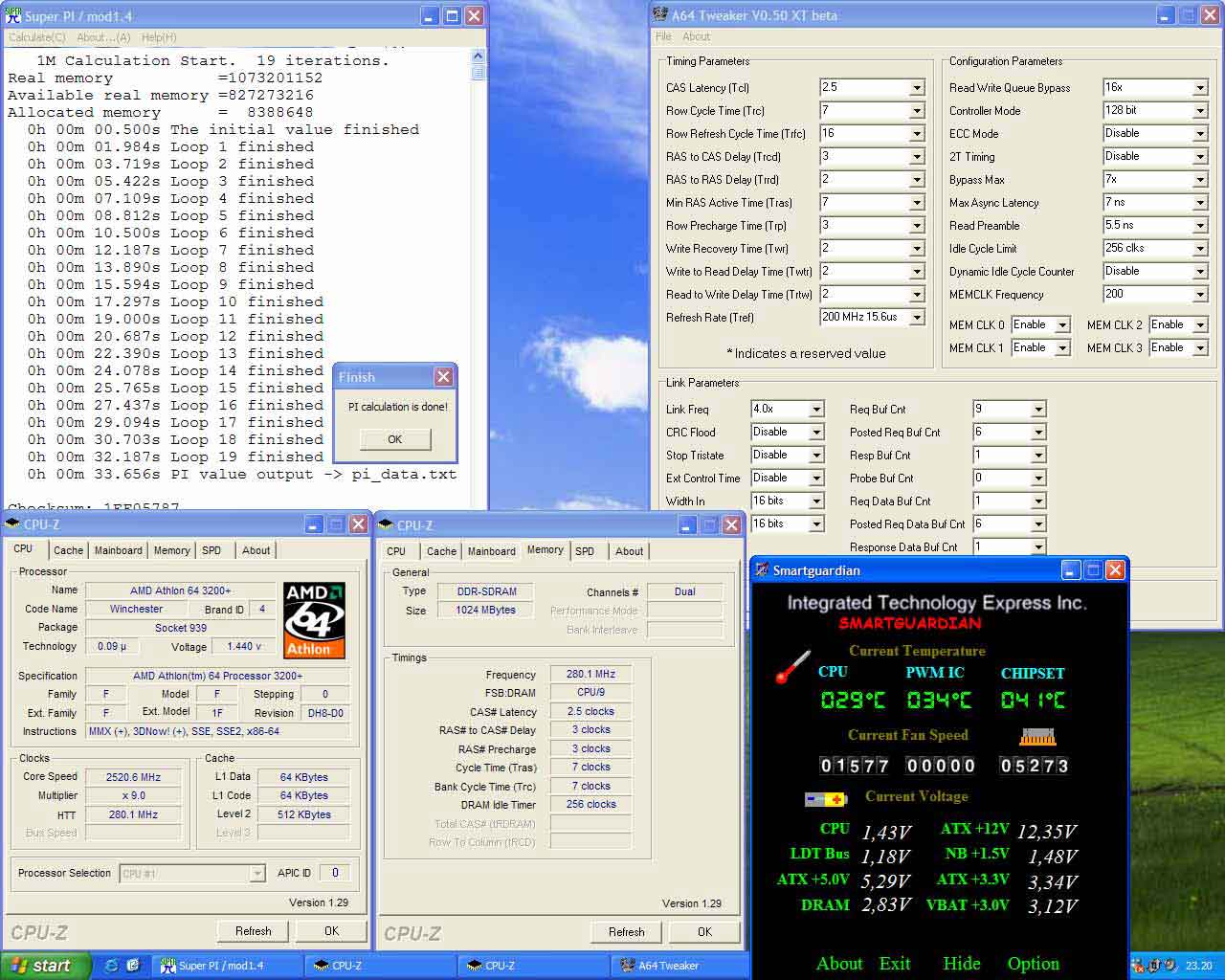Click the left CPU-Z window title icon
Screen dimensions: 1225x980
tap(12, 523)
